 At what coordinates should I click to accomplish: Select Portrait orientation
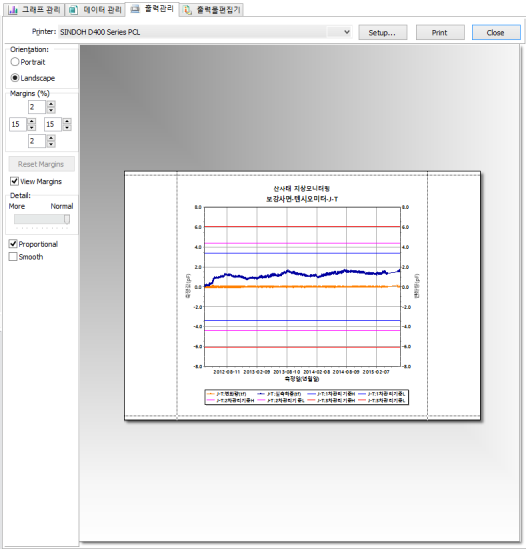click(x=28, y=62)
